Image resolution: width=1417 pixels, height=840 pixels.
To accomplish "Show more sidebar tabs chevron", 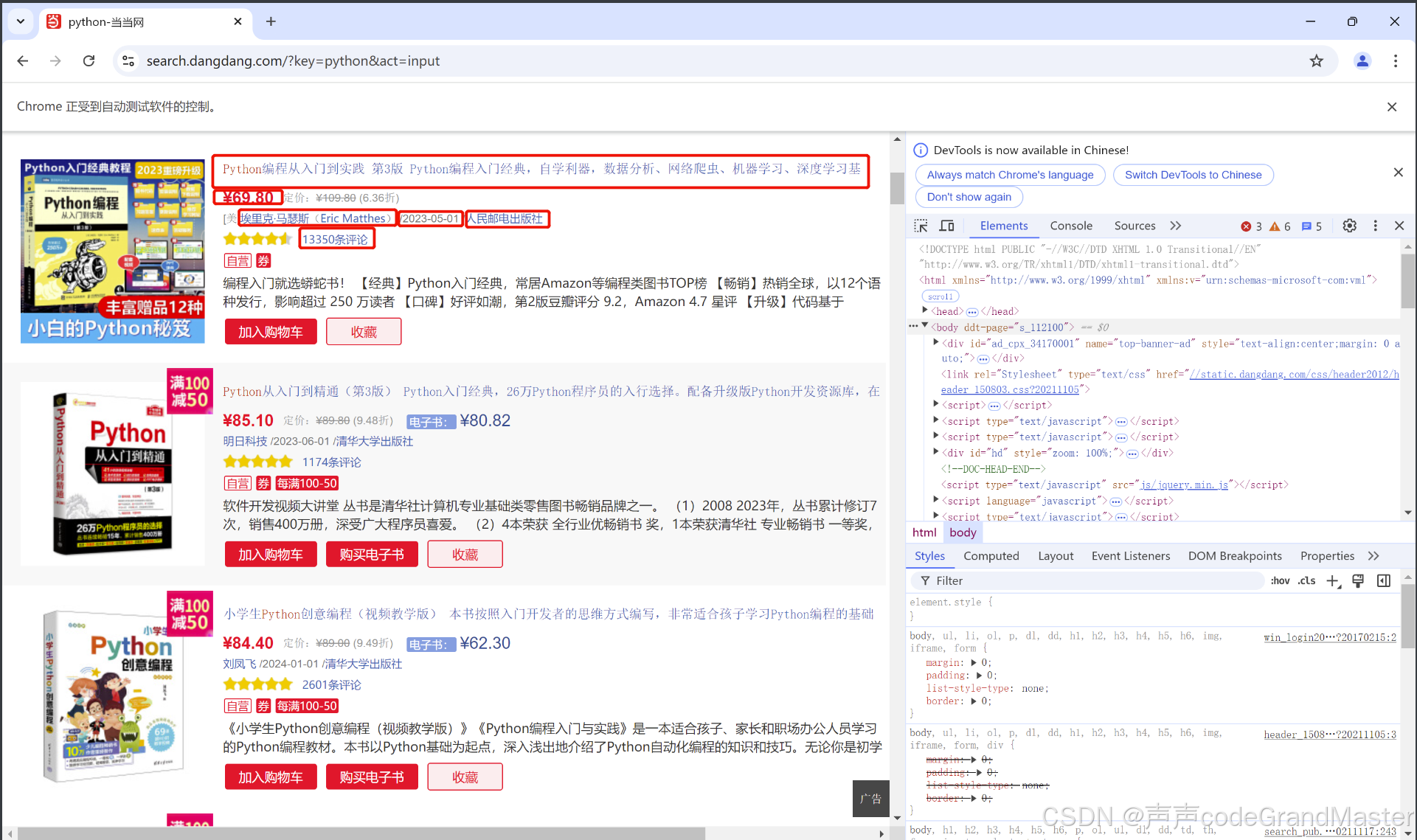I will [1373, 556].
